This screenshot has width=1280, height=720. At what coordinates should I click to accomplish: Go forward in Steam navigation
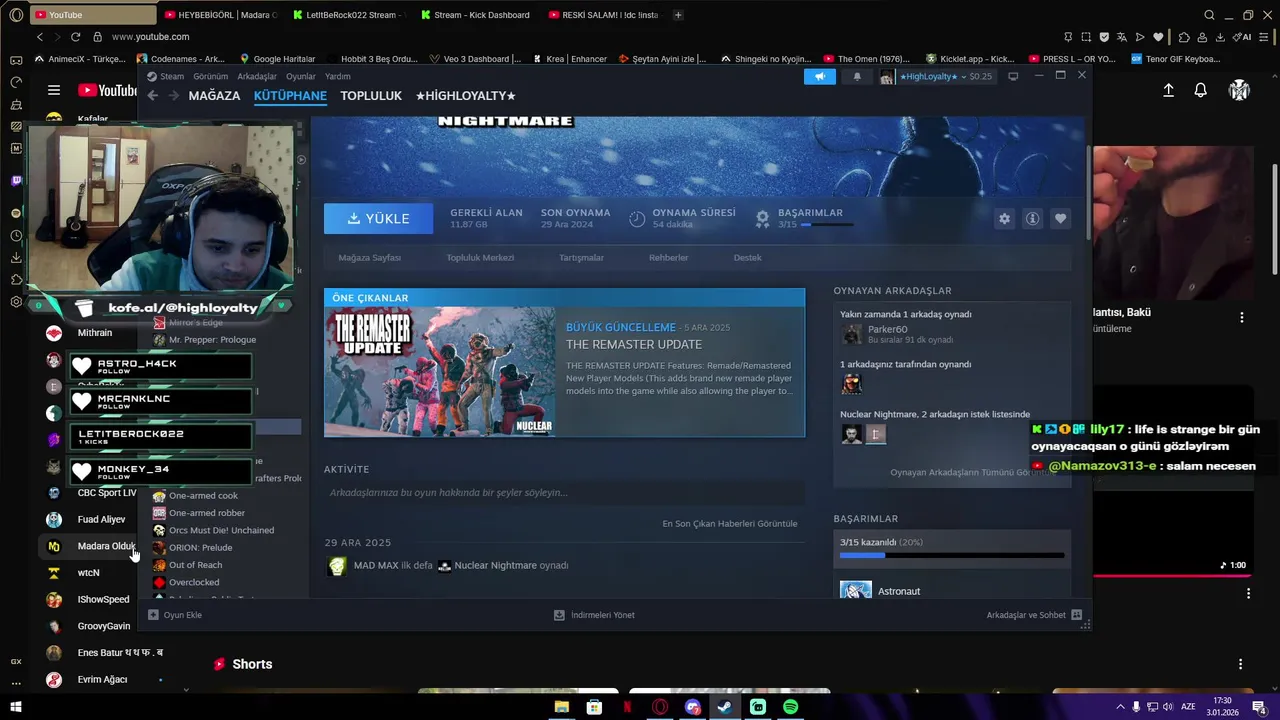click(x=173, y=96)
